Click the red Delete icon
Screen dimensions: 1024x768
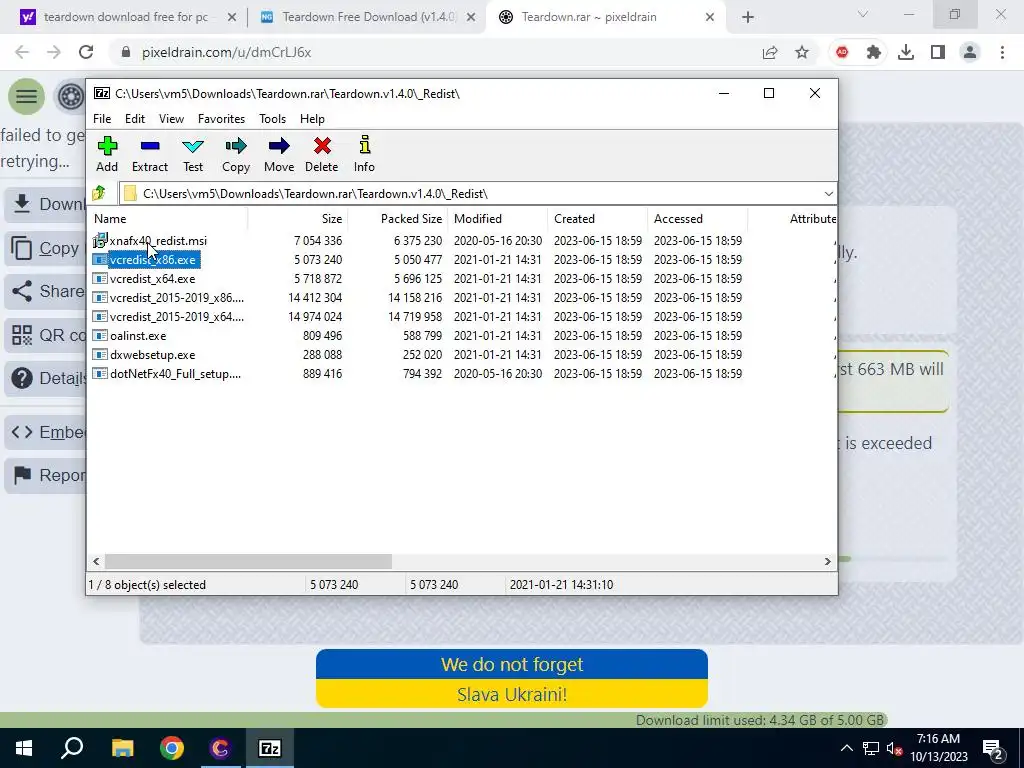point(321,154)
